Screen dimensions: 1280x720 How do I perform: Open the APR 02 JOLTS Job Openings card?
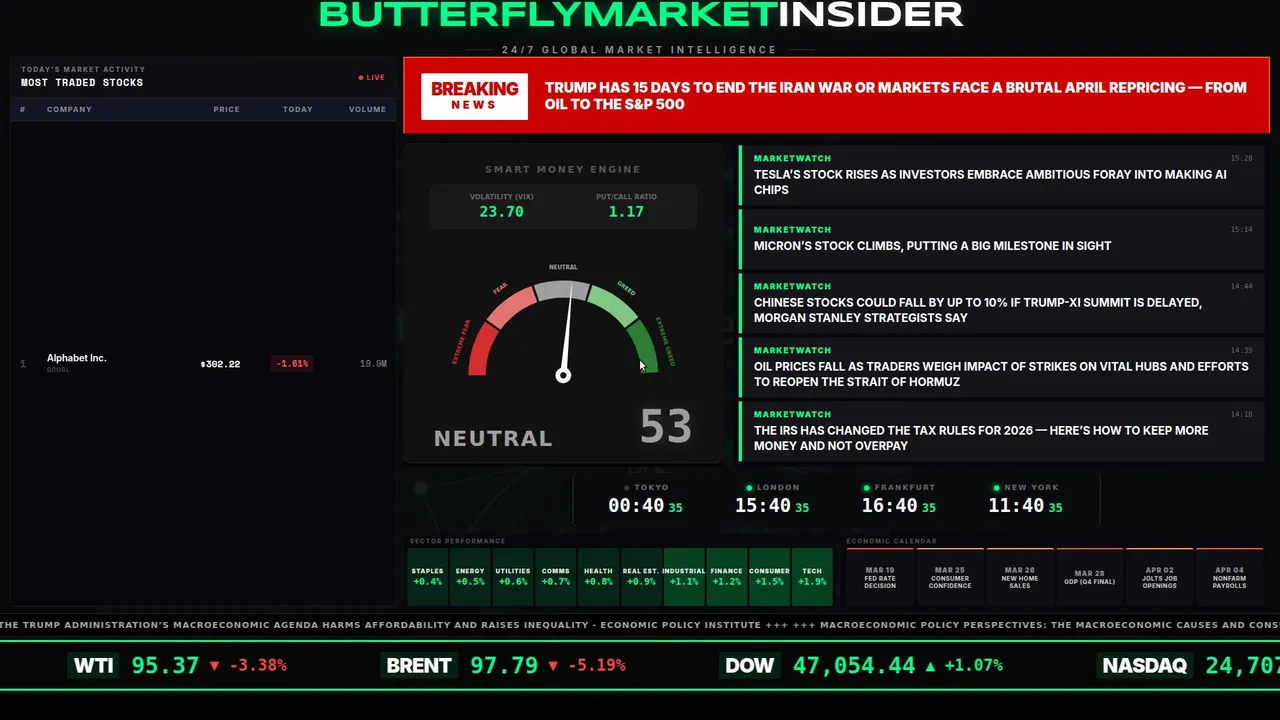click(1160, 577)
